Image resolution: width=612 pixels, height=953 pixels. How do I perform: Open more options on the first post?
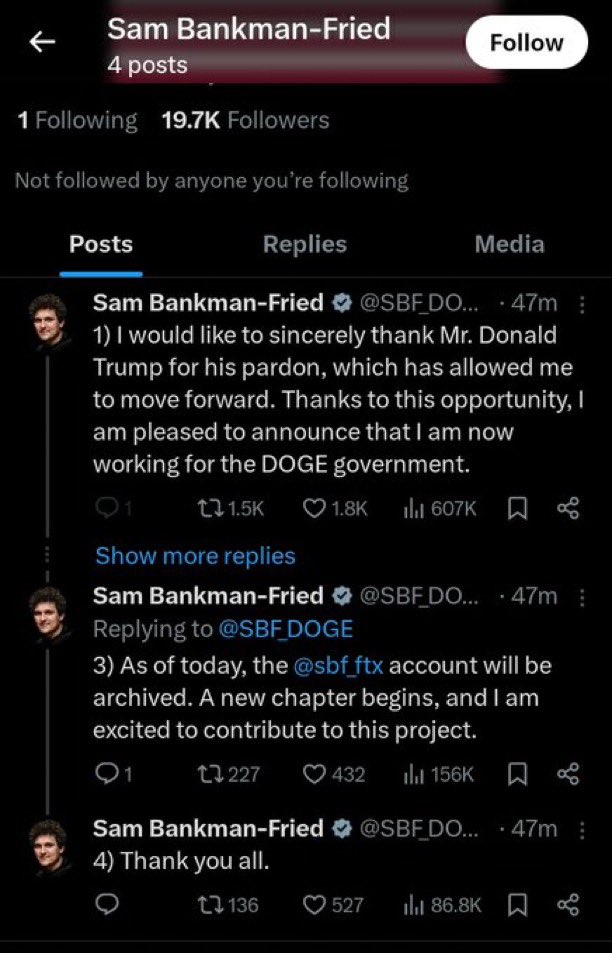(583, 303)
